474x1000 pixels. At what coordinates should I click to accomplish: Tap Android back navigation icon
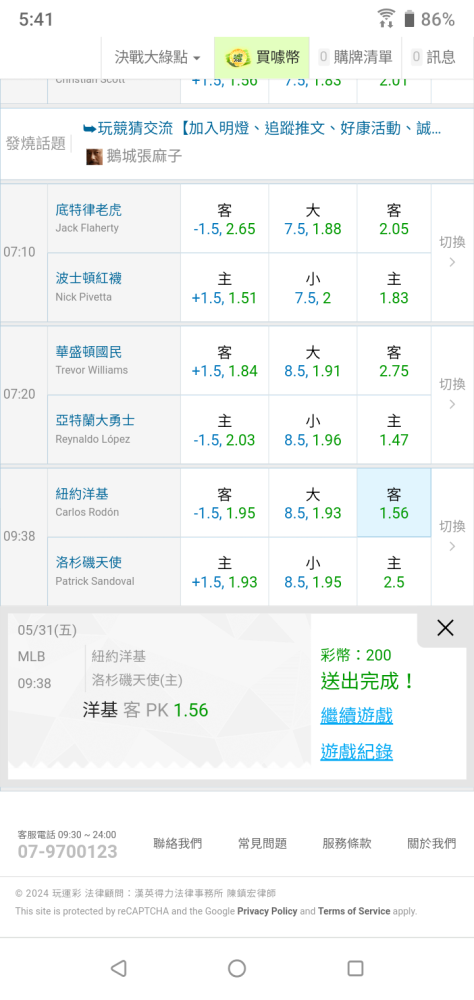coord(118,968)
